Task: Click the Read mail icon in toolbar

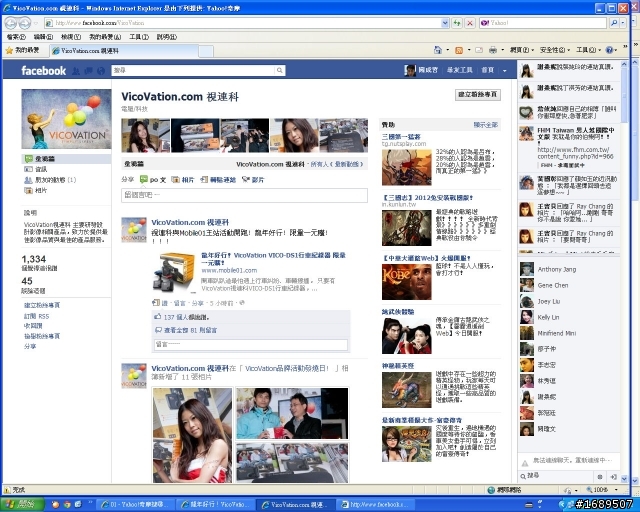Action: pos(479,50)
